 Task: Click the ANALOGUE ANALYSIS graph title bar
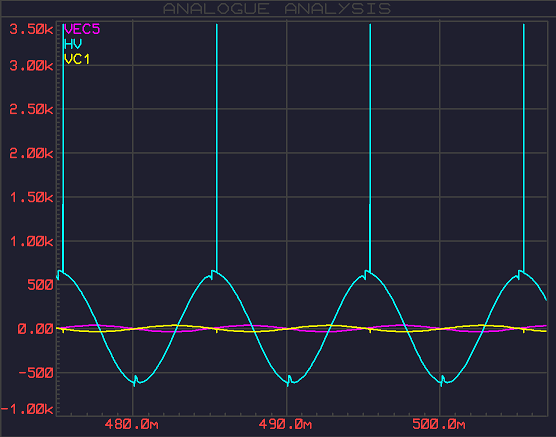(277, 8)
